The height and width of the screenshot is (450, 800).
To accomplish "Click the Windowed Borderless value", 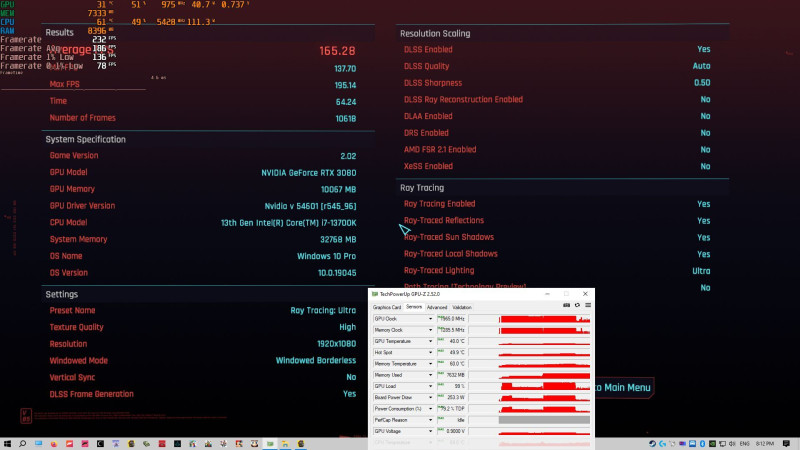I will click(x=316, y=361).
